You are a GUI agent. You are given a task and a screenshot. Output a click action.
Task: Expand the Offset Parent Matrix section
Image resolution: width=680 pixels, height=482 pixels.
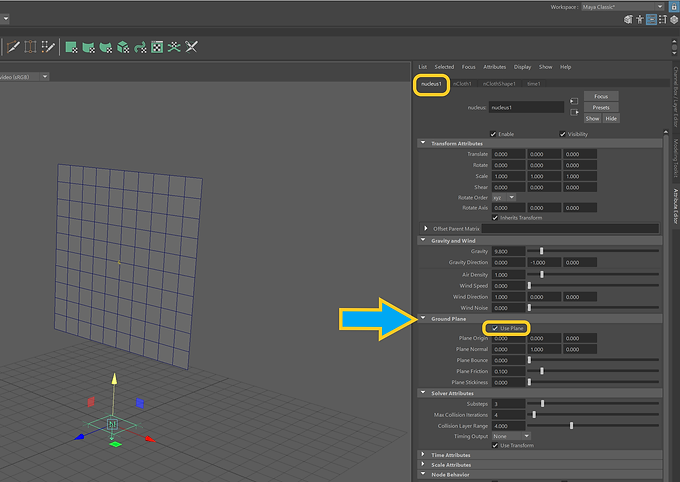point(425,228)
